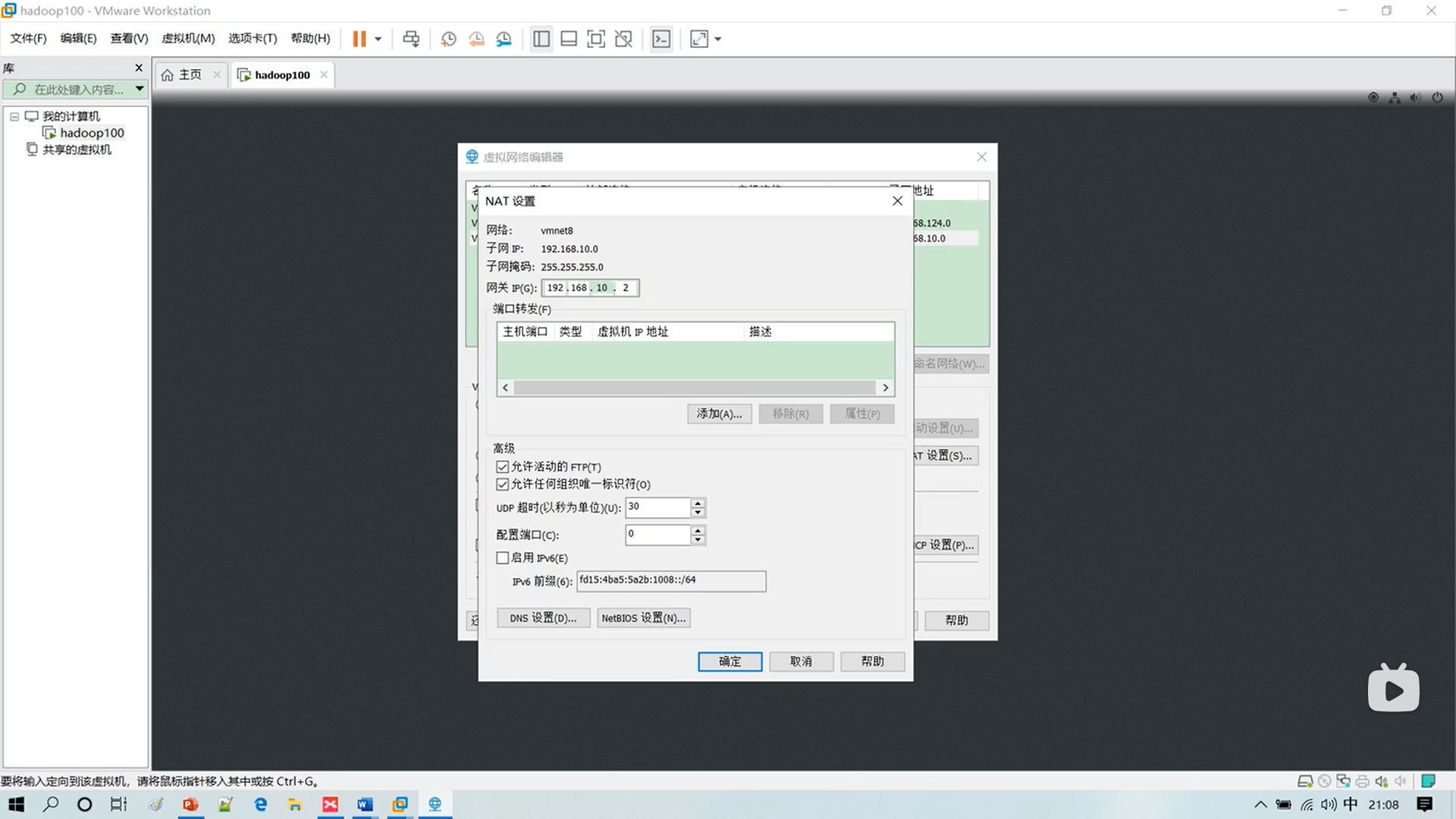Click the IPv6 prefix field
Image resolution: width=1456 pixels, height=819 pixels.
[x=671, y=581]
